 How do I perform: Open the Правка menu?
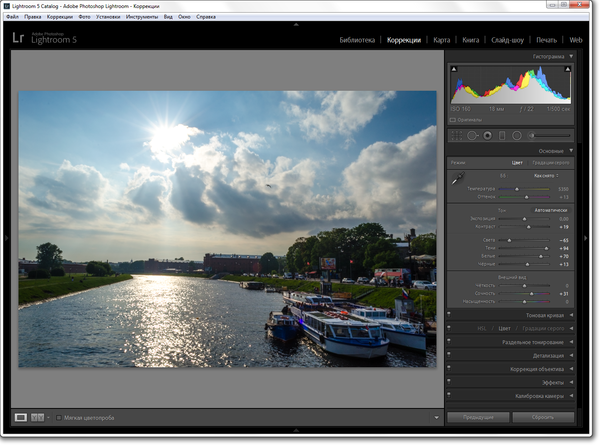pos(33,17)
